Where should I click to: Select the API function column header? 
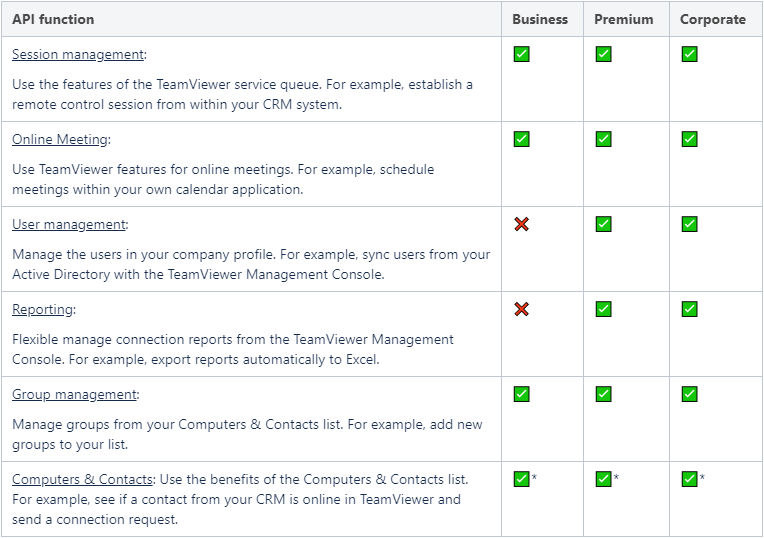click(53, 19)
